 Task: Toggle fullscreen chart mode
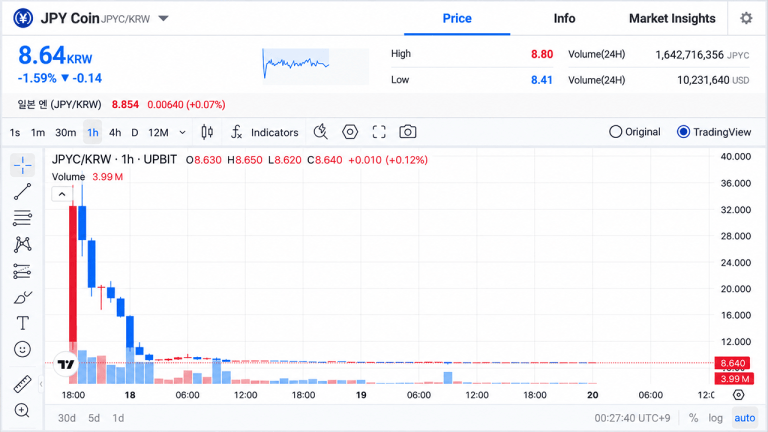click(x=379, y=132)
